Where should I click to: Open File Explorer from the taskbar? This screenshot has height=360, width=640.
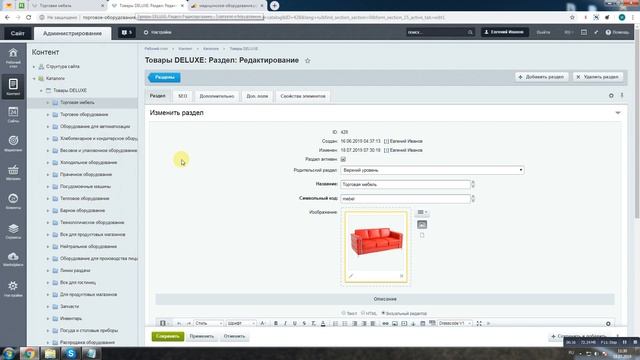tap(50, 353)
